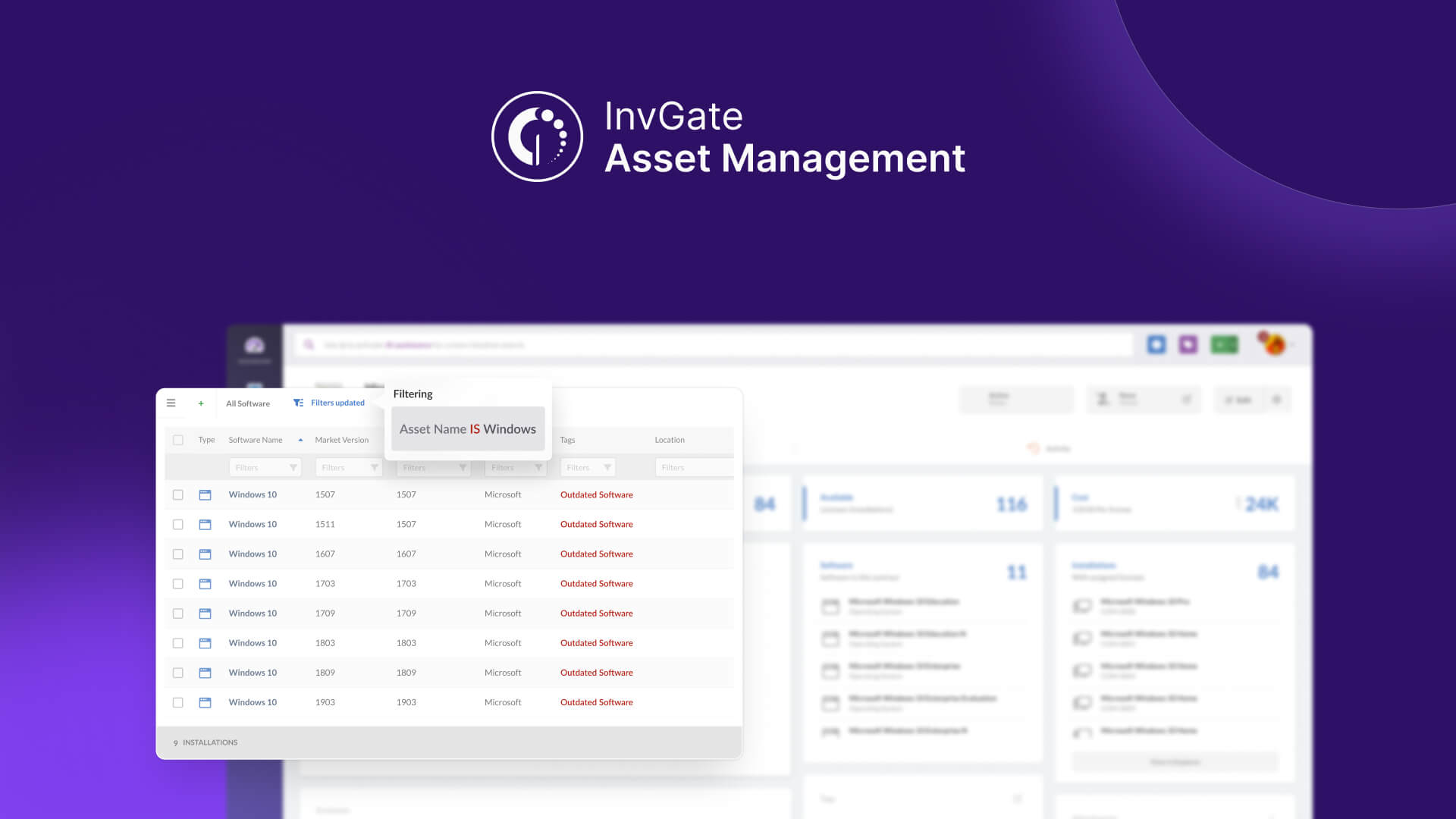Image resolution: width=1456 pixels, height=819 pixels.
Task: Click the Location filter input field
Action: coord(694,468)
